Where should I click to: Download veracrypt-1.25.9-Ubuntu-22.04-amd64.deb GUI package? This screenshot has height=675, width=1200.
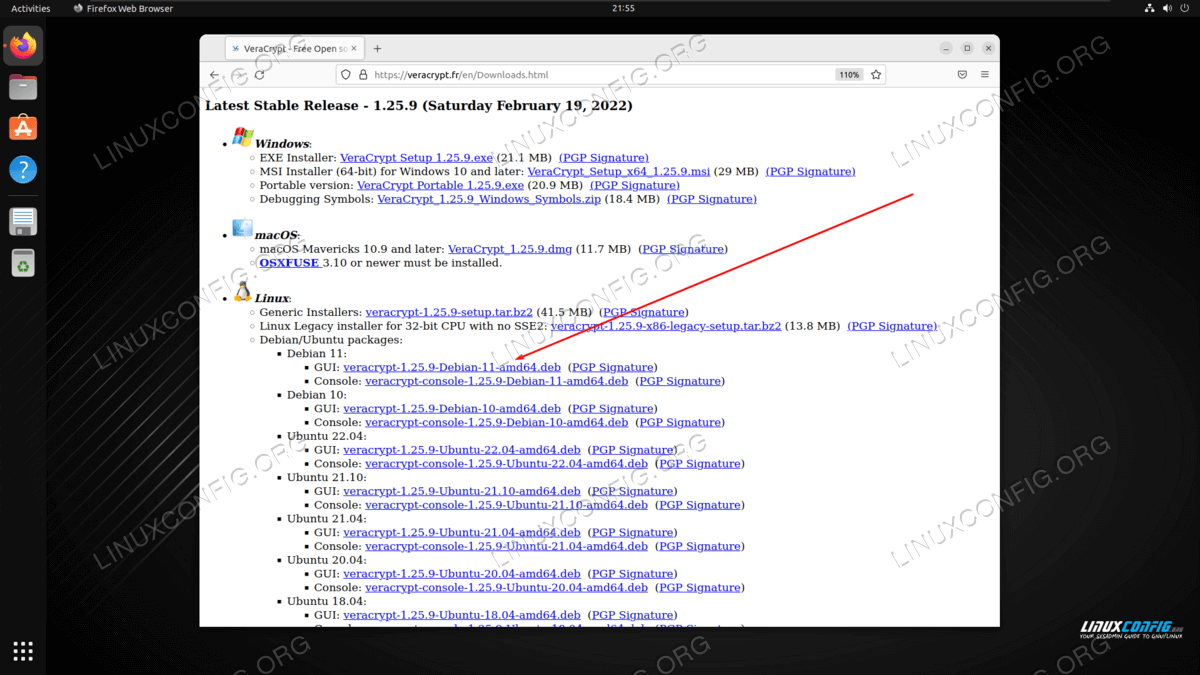(462, 450)
